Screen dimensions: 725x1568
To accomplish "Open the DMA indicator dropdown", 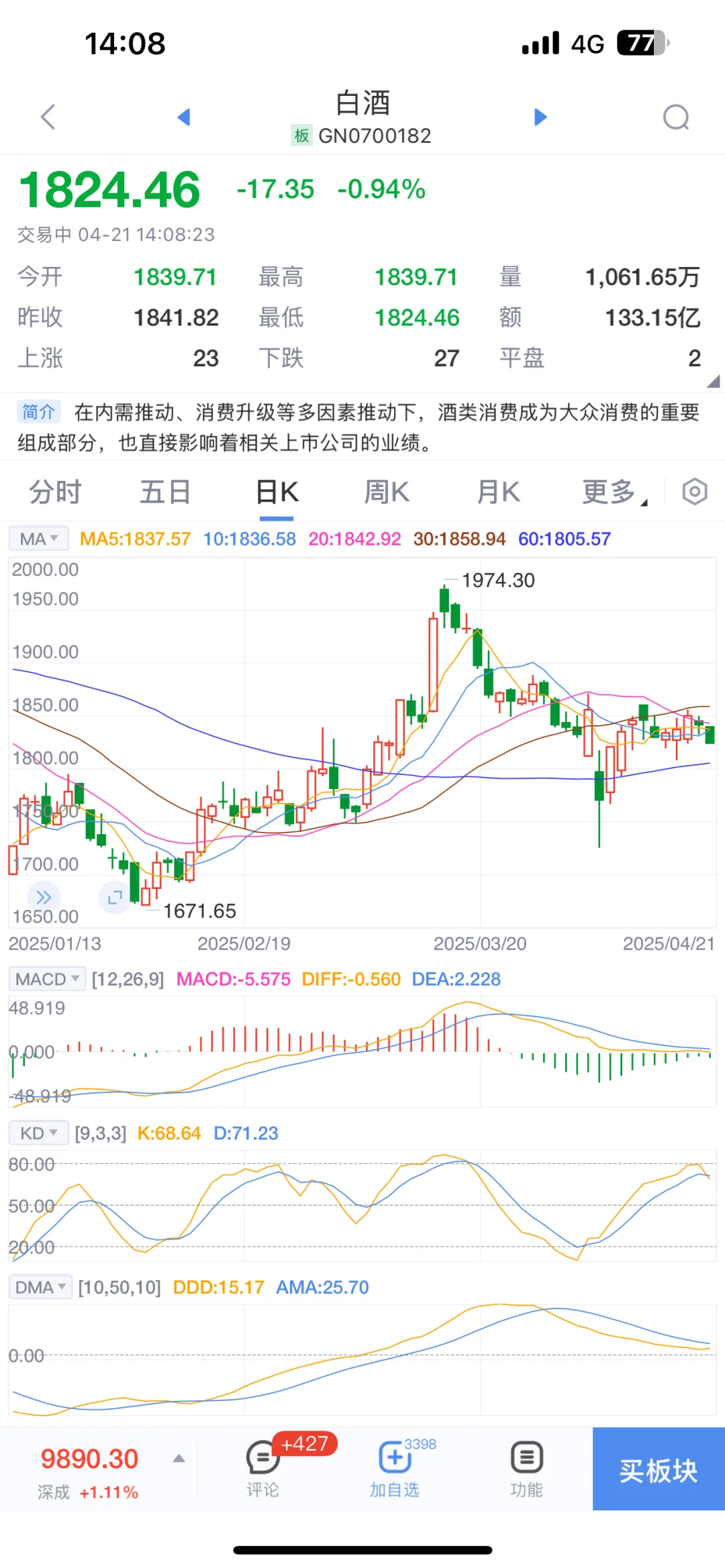I will tap(40, 1287).
